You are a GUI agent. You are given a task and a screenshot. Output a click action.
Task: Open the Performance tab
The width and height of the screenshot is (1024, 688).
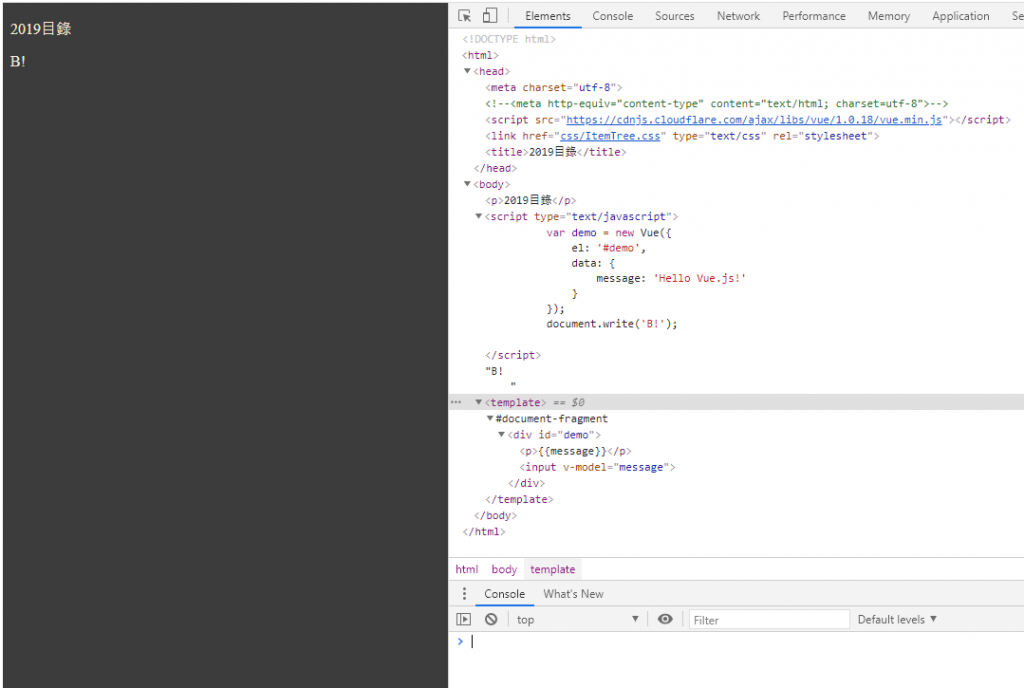point(814,16)
